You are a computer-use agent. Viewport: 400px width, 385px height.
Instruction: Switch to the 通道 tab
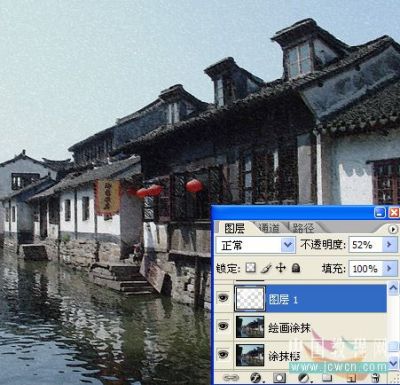pyautogui.click(x=269, y=228)
